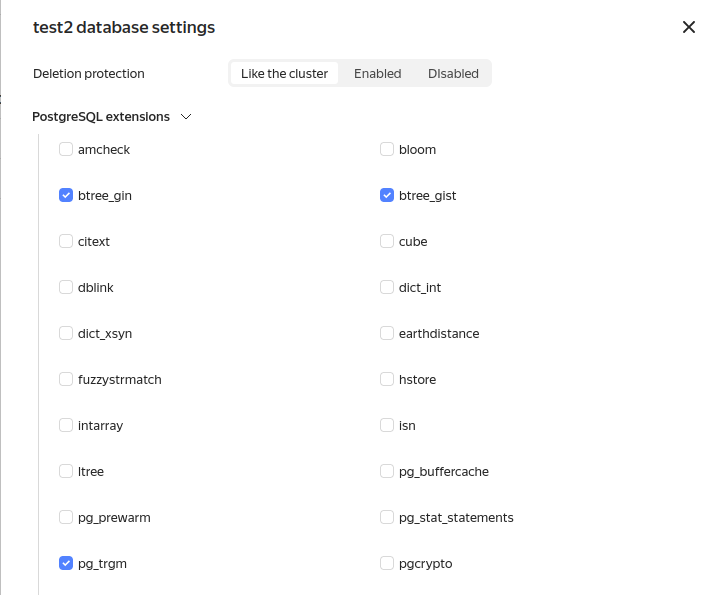
Task: Select the fuzzystrmatch extension
Action: pyautogui.click(x=66, y=379)
